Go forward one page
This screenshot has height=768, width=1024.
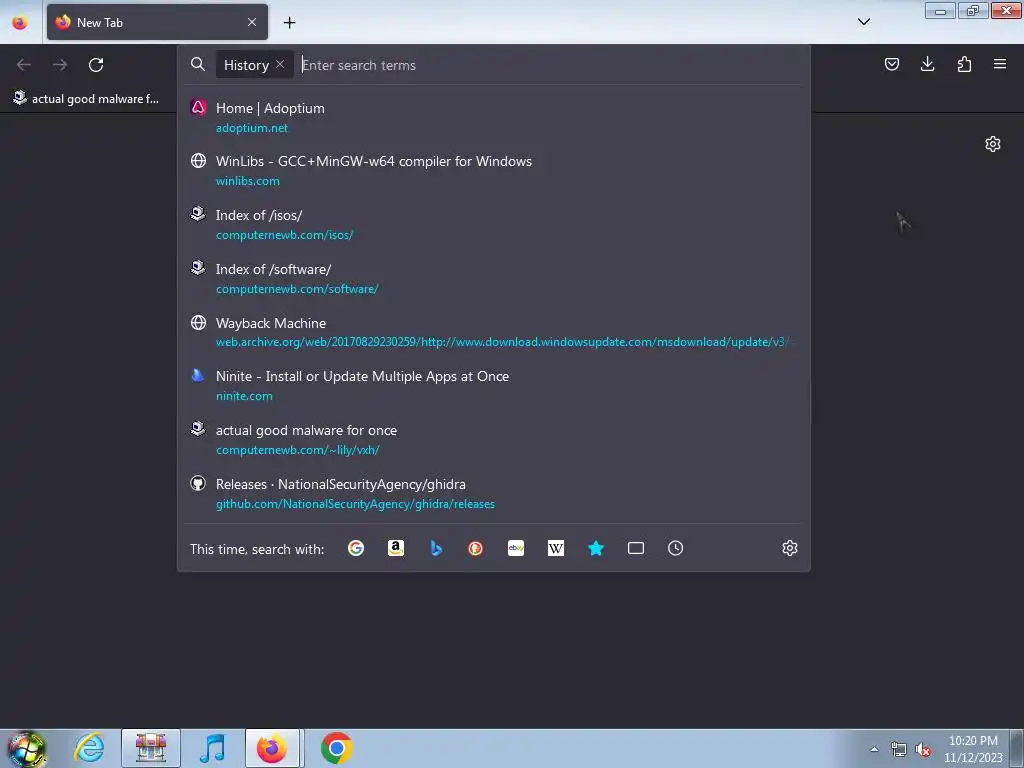[x=60, y=65]
